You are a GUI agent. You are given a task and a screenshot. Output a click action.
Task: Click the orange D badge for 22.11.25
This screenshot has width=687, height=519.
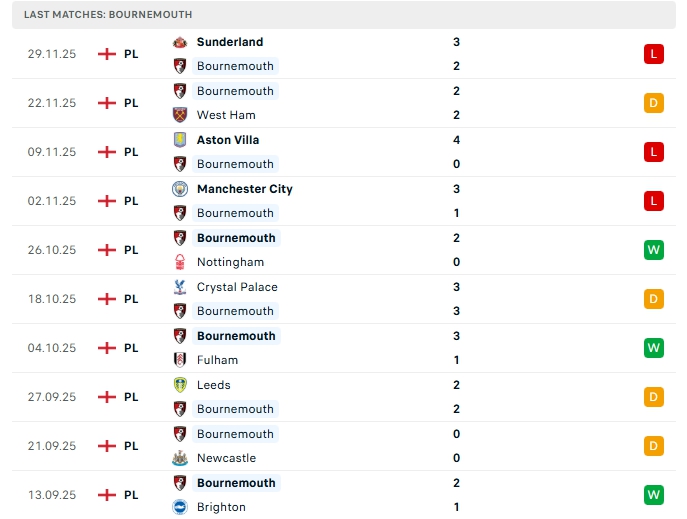tap(654, 103)
